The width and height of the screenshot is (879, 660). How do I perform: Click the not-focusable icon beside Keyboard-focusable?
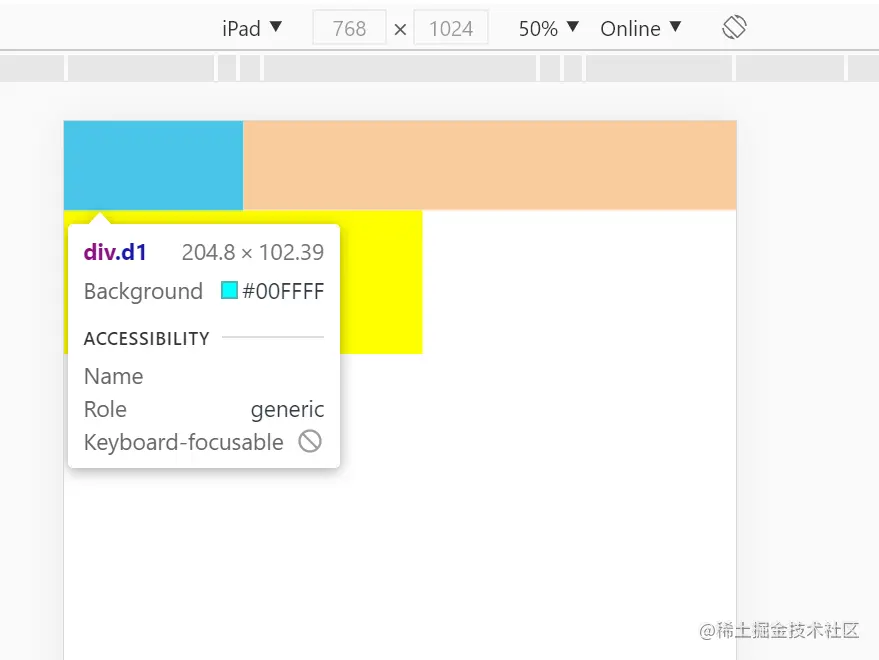coord(310,441)
